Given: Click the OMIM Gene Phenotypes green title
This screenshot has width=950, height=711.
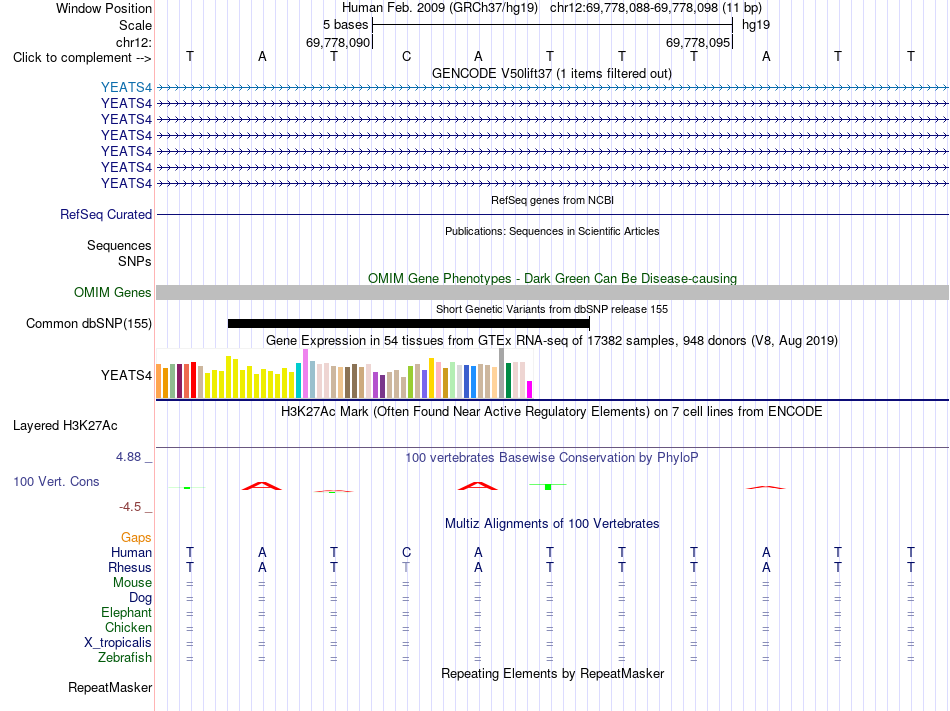Looking at the screenshot, I should coord(553,279).
